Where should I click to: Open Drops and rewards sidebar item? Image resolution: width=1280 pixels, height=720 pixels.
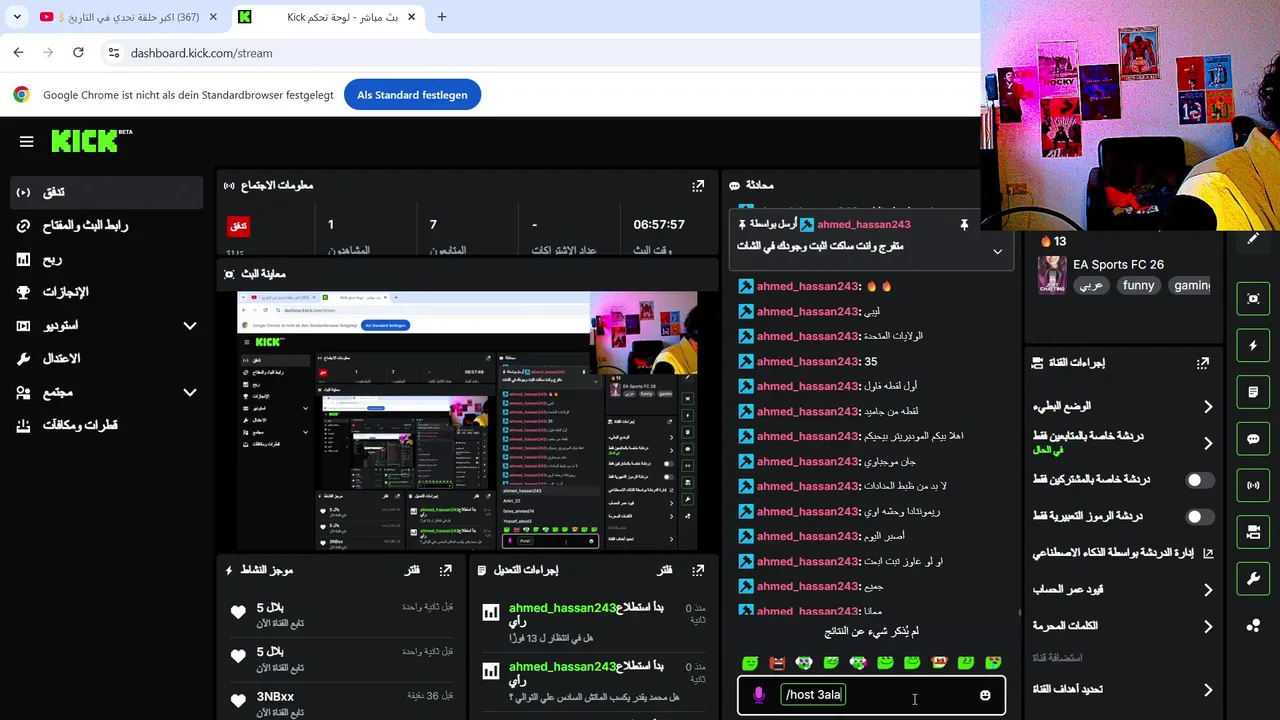point(106,425)
